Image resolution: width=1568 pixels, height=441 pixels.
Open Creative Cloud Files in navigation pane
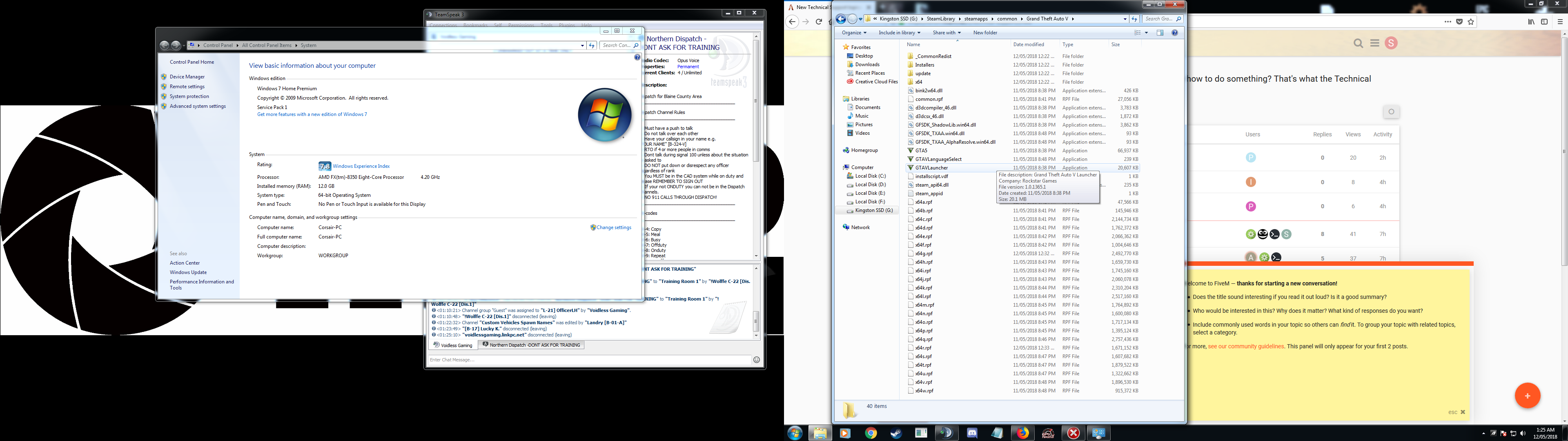point(876,82)
